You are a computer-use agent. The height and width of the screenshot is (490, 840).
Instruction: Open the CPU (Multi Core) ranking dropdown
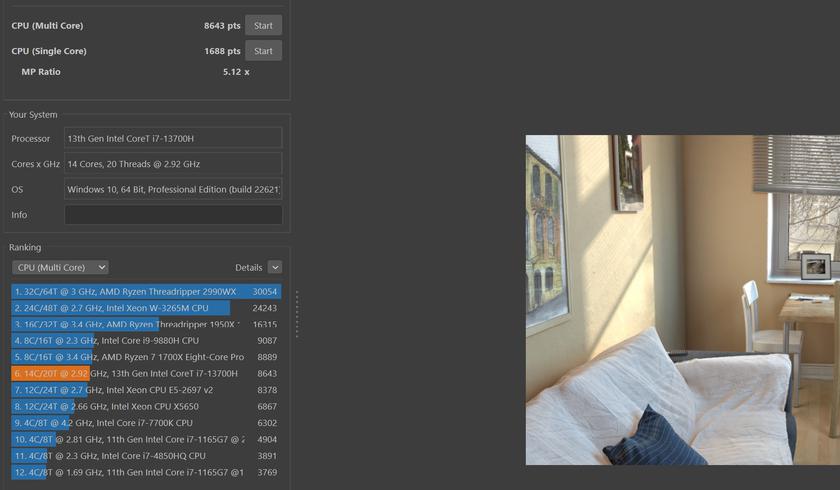60,268
